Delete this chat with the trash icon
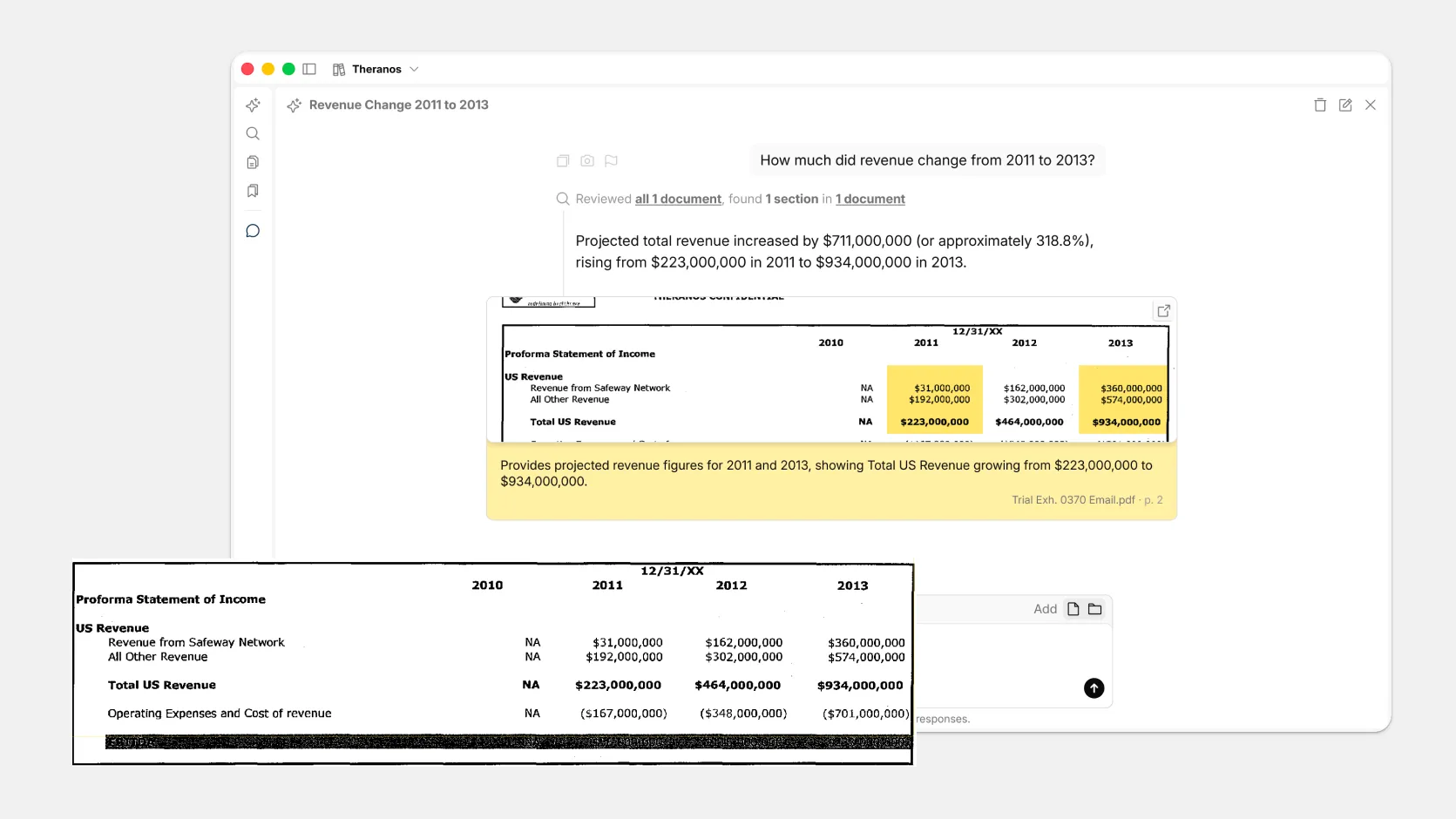The width and height of the screenshot is (1456, 819). 1320,105
